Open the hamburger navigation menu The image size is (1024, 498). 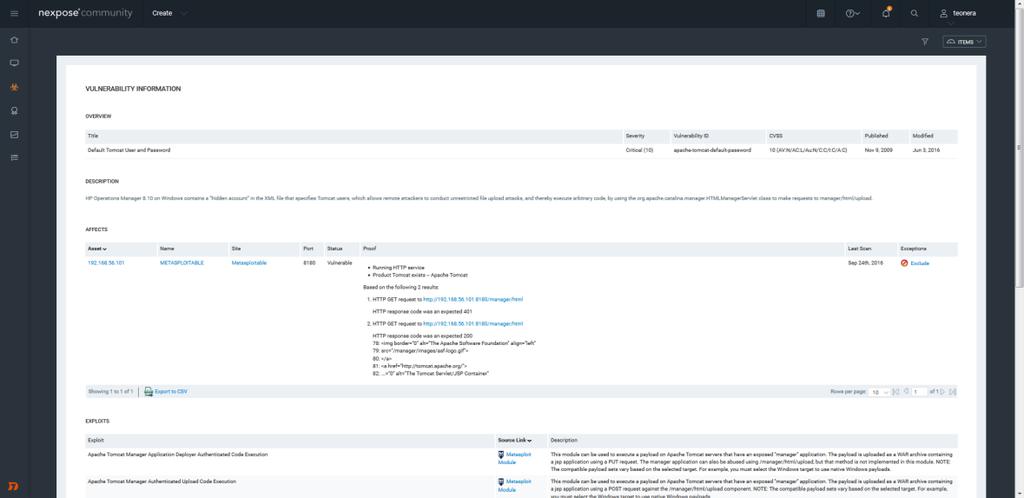(14, 13)
